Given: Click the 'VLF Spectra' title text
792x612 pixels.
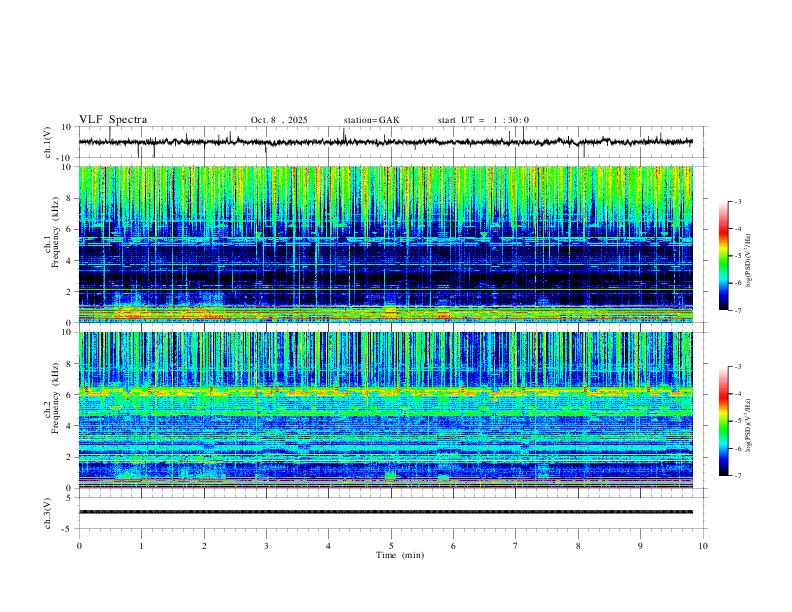Looking at the screenshot, I should [113, 120].
